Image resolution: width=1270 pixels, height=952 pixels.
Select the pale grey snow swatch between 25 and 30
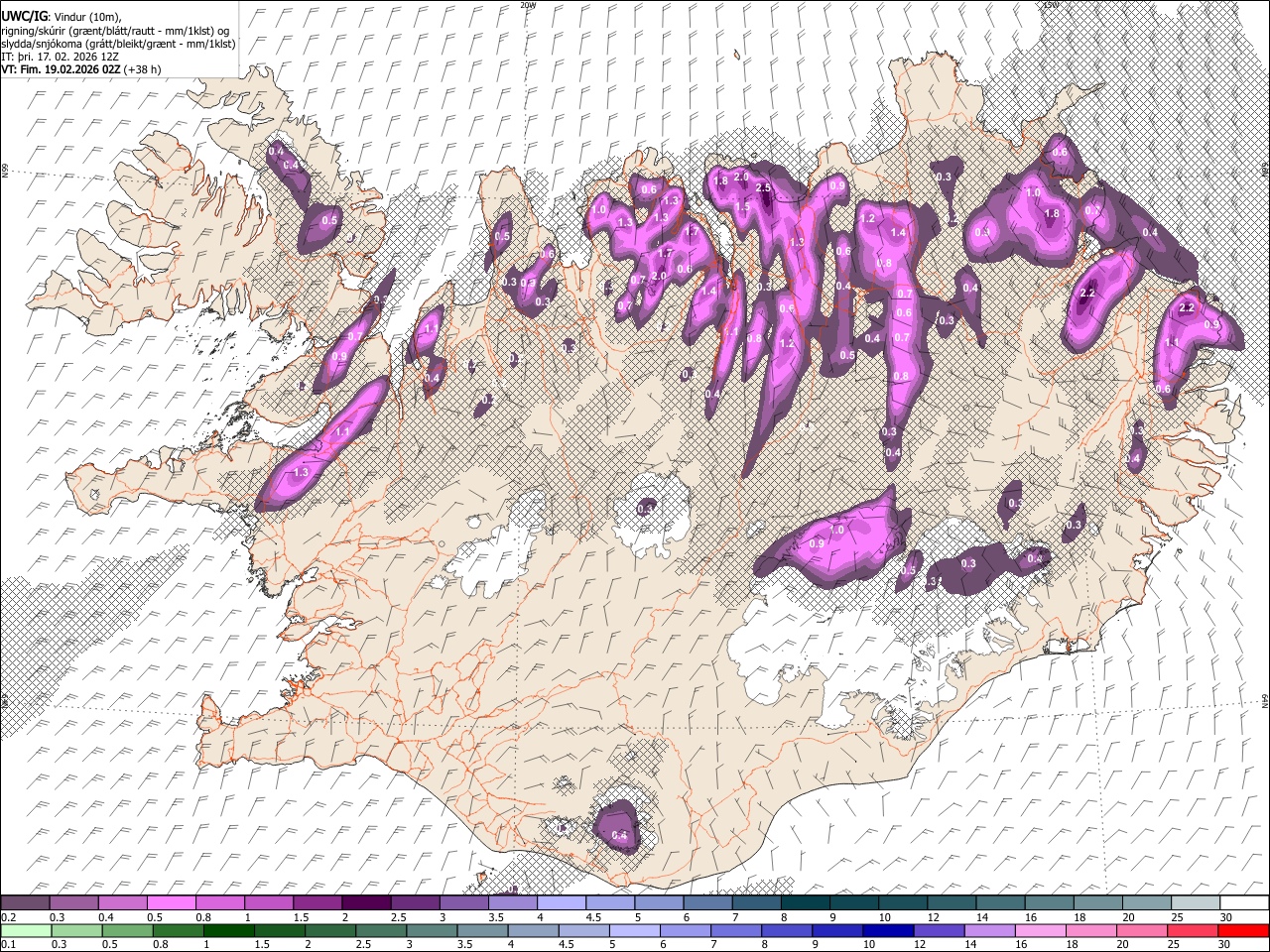click(1197, 903)
